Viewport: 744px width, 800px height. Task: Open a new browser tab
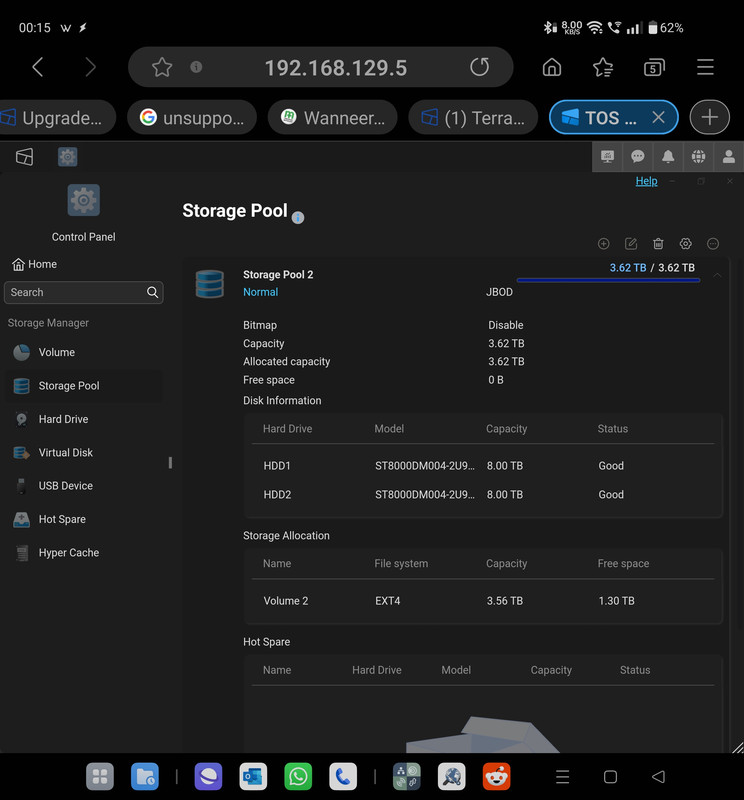tap(709, 117)
